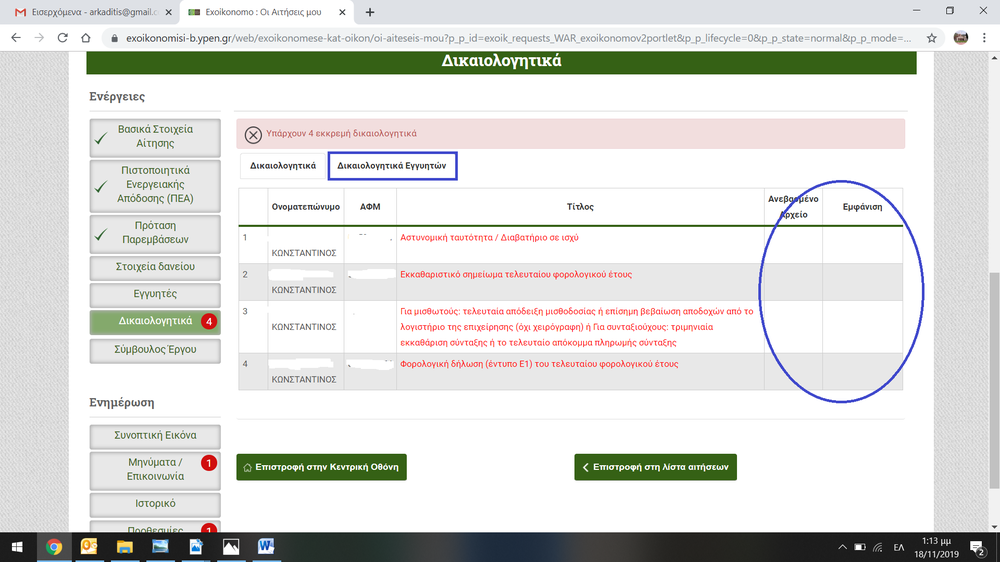
Task: Open File Explorer from the taskbar
Action: click(125, 547)
